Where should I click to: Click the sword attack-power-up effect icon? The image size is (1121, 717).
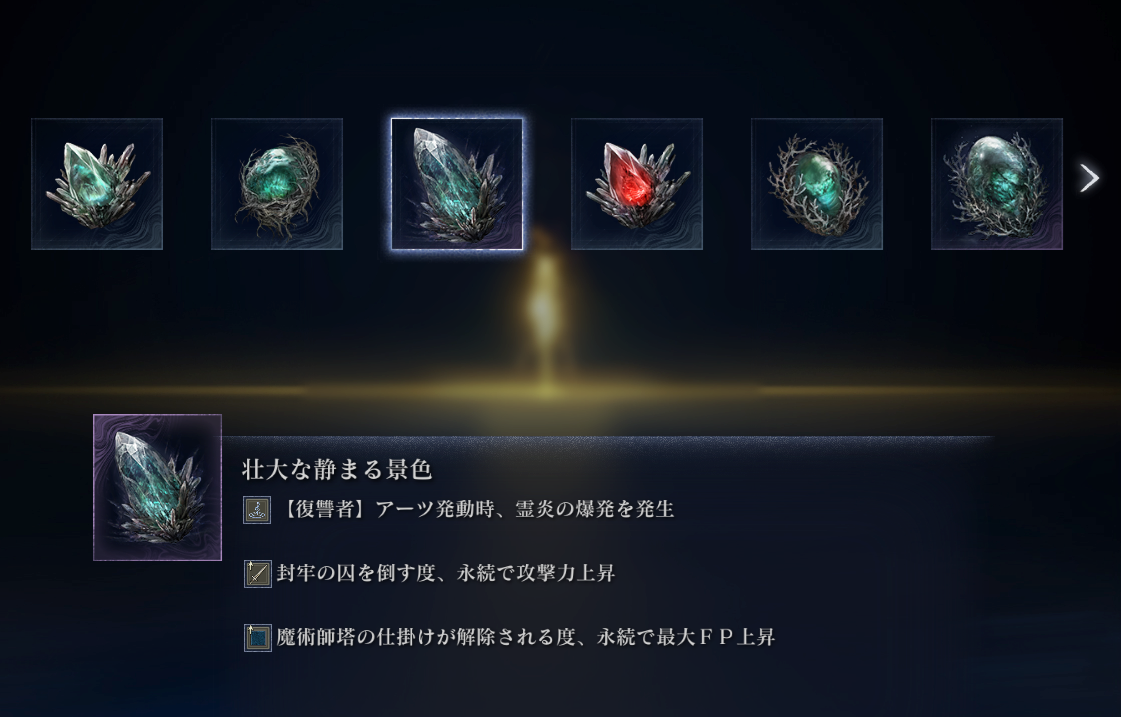click(x=257, y=573)
